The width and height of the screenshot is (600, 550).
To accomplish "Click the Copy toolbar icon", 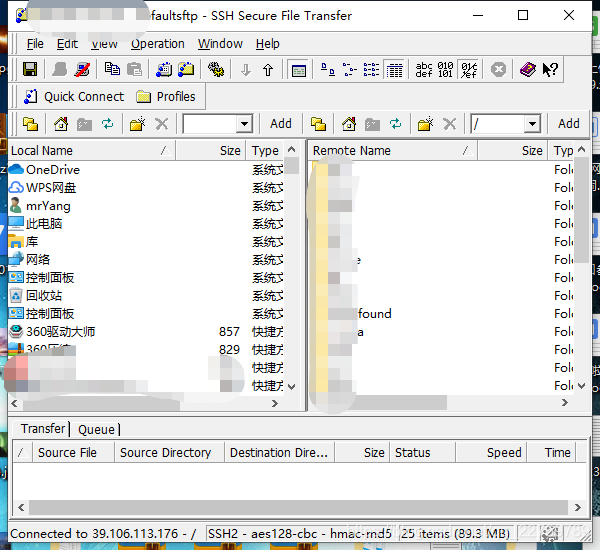I will (x=112, y=70).
